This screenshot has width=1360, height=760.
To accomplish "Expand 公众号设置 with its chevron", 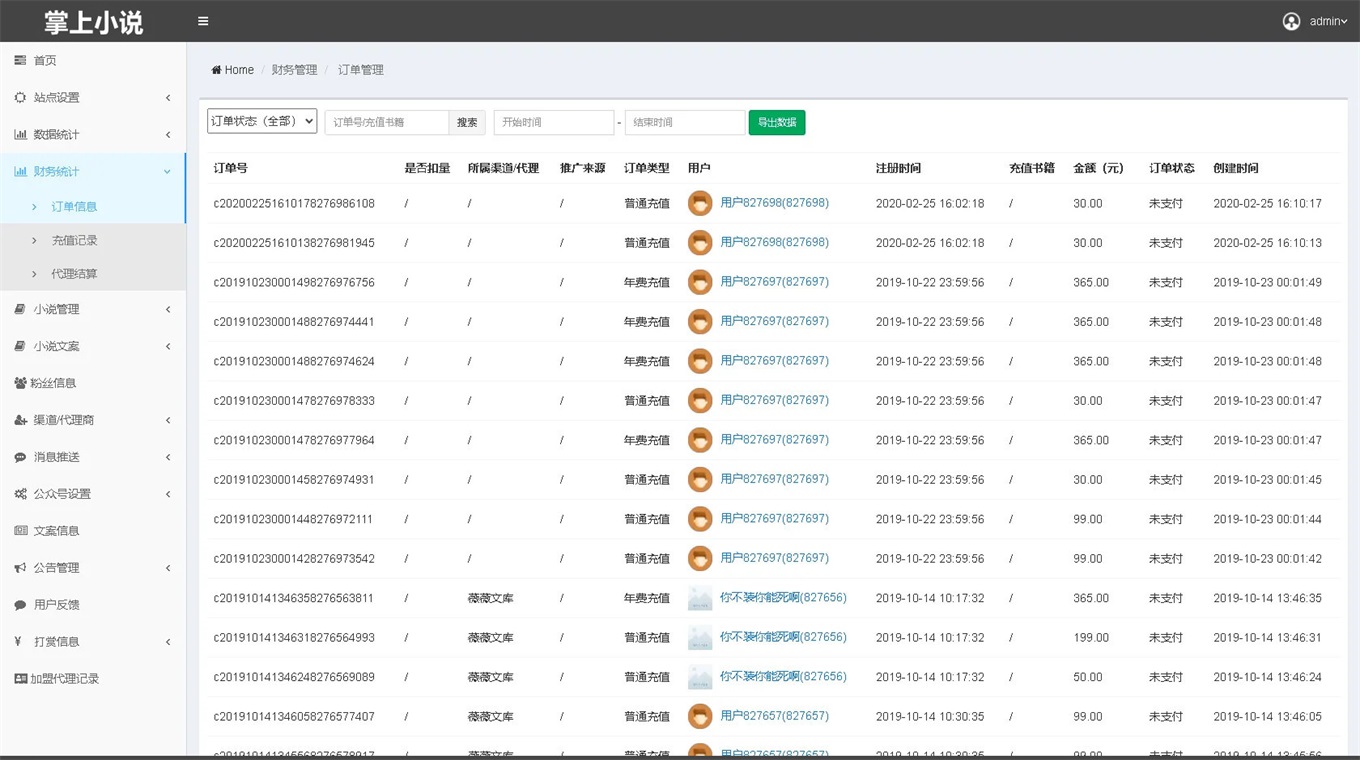I will point(168,494).
